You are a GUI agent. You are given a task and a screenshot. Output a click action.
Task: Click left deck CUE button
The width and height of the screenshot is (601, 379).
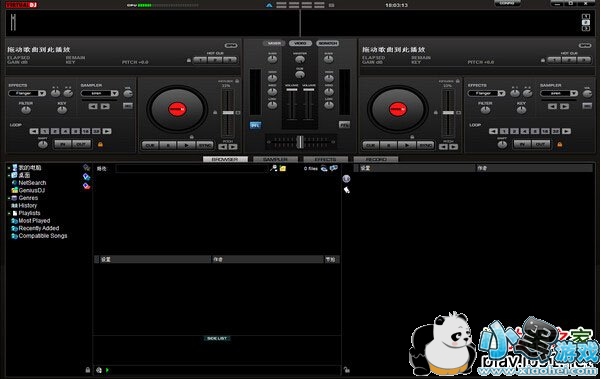150,146
